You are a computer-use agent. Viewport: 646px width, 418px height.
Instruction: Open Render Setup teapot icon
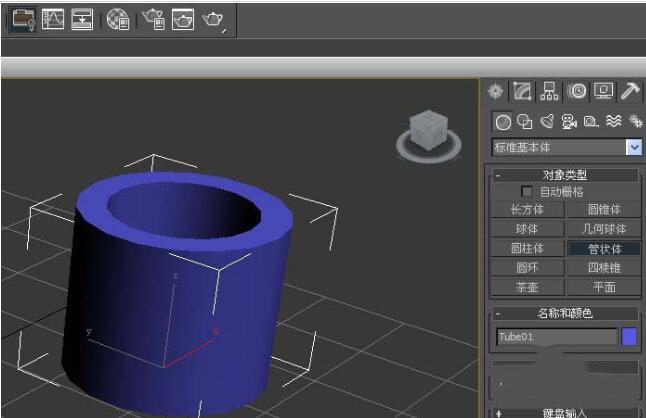152,18
